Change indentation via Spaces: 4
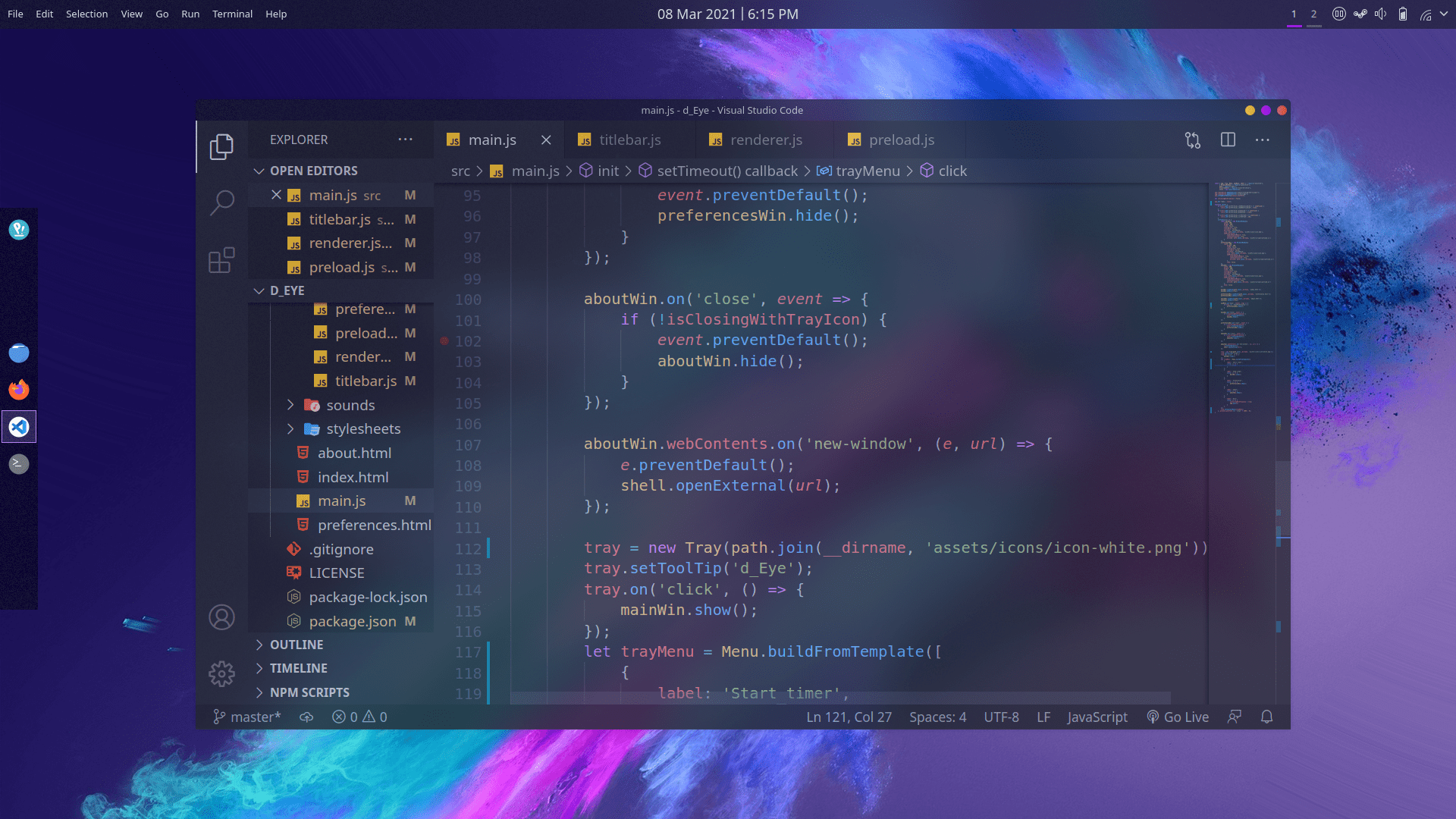The height and width of the screenshot is (819, 1456). pos(937,717)
